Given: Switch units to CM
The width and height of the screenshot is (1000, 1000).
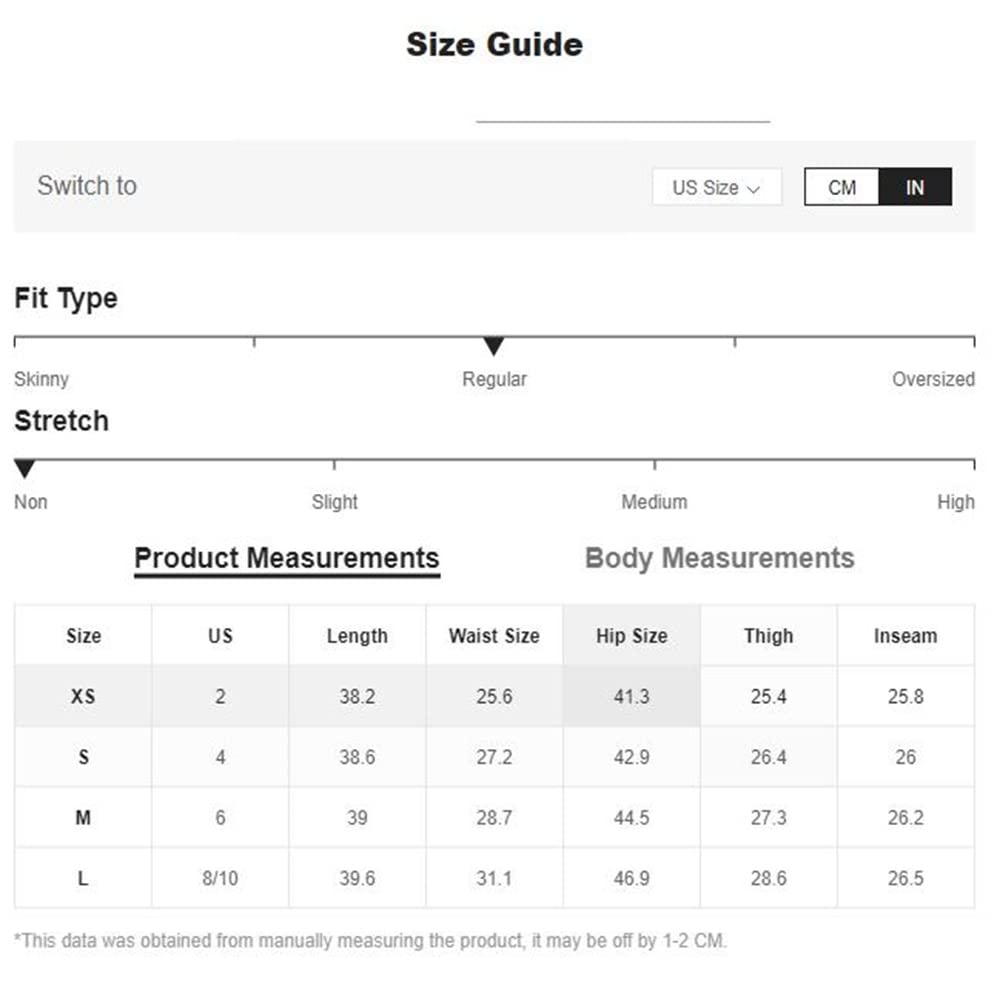Looking at the screenshot, I should [842, 187].
